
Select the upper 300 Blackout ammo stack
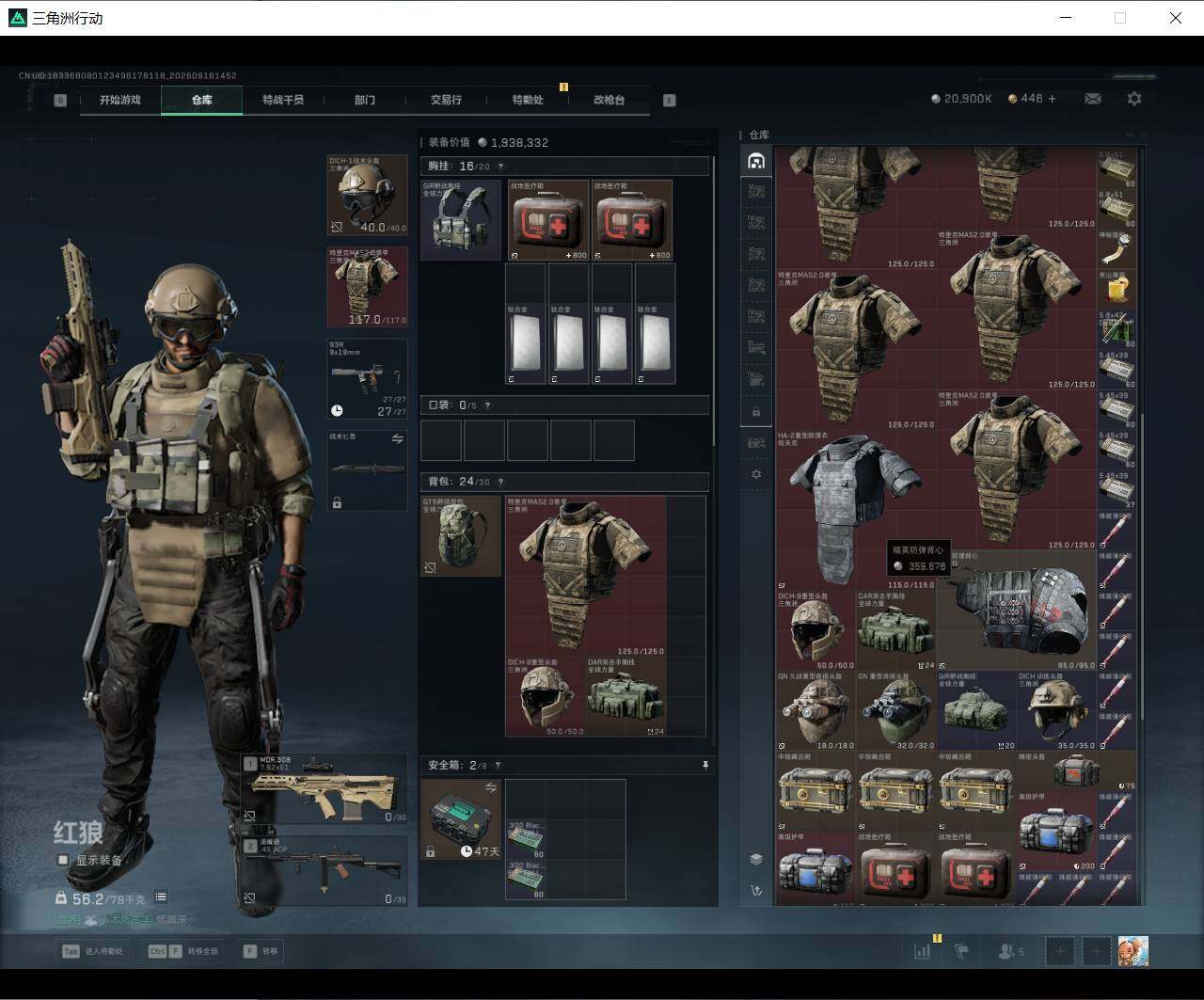pyautogui.click(x=526, y=839)
